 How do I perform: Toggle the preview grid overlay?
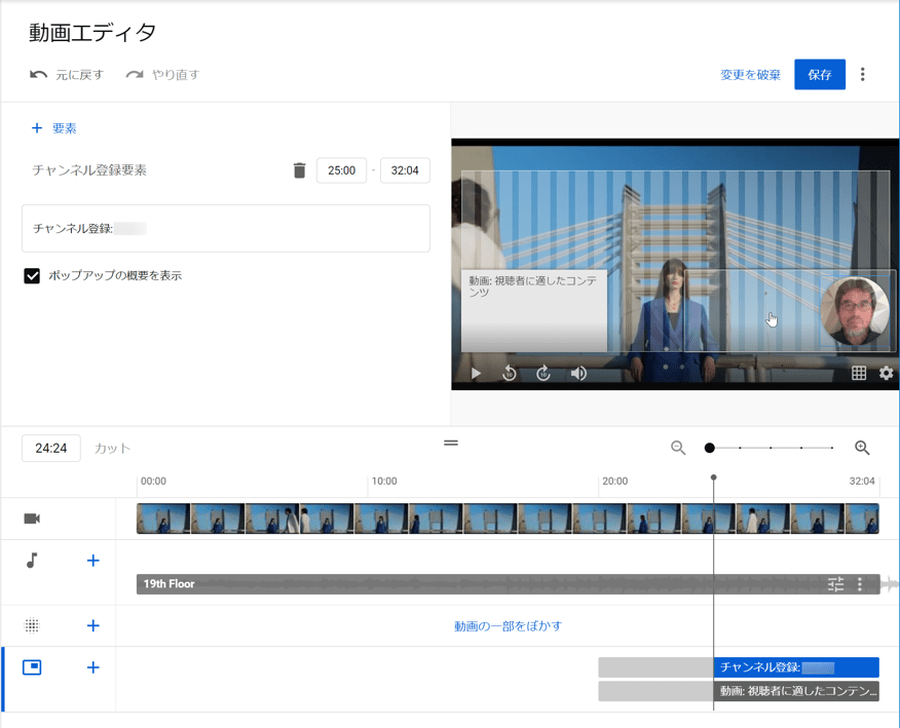pyautogui.click(x=858, y=373)
